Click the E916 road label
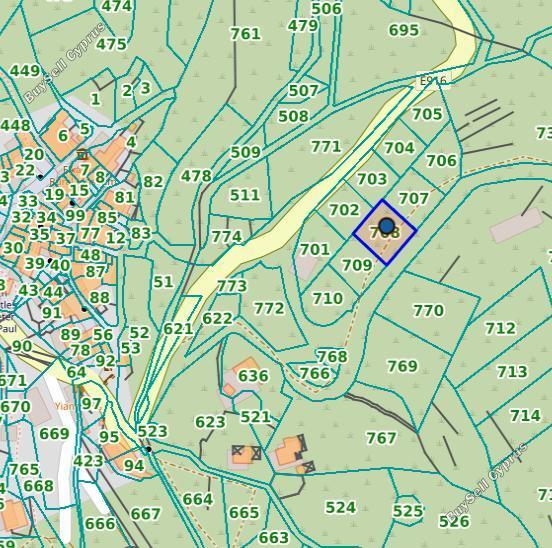 (x=433, y=81)
